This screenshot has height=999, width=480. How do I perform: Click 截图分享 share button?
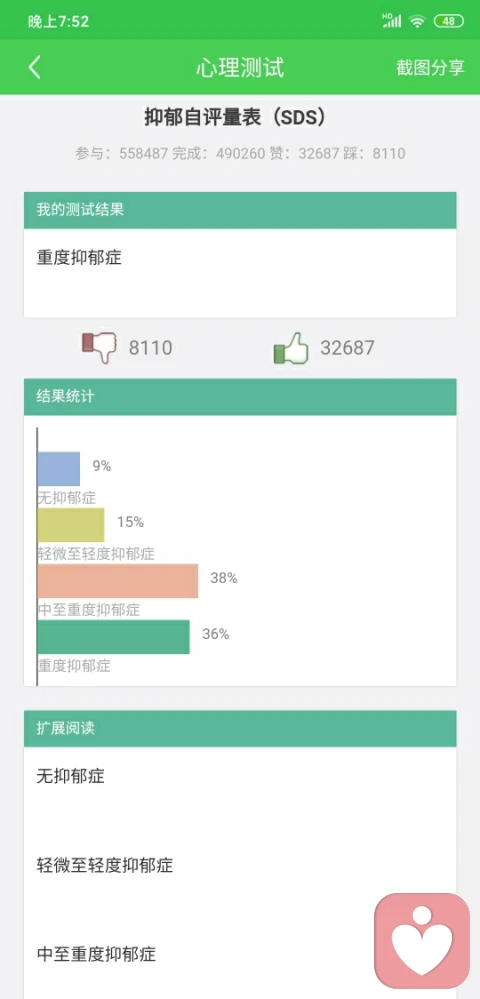430,68
